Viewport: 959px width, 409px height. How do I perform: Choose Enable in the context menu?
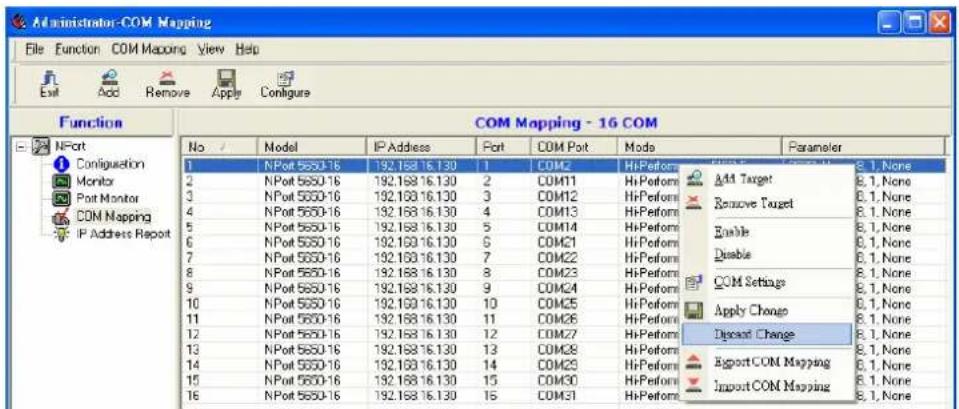767,232
